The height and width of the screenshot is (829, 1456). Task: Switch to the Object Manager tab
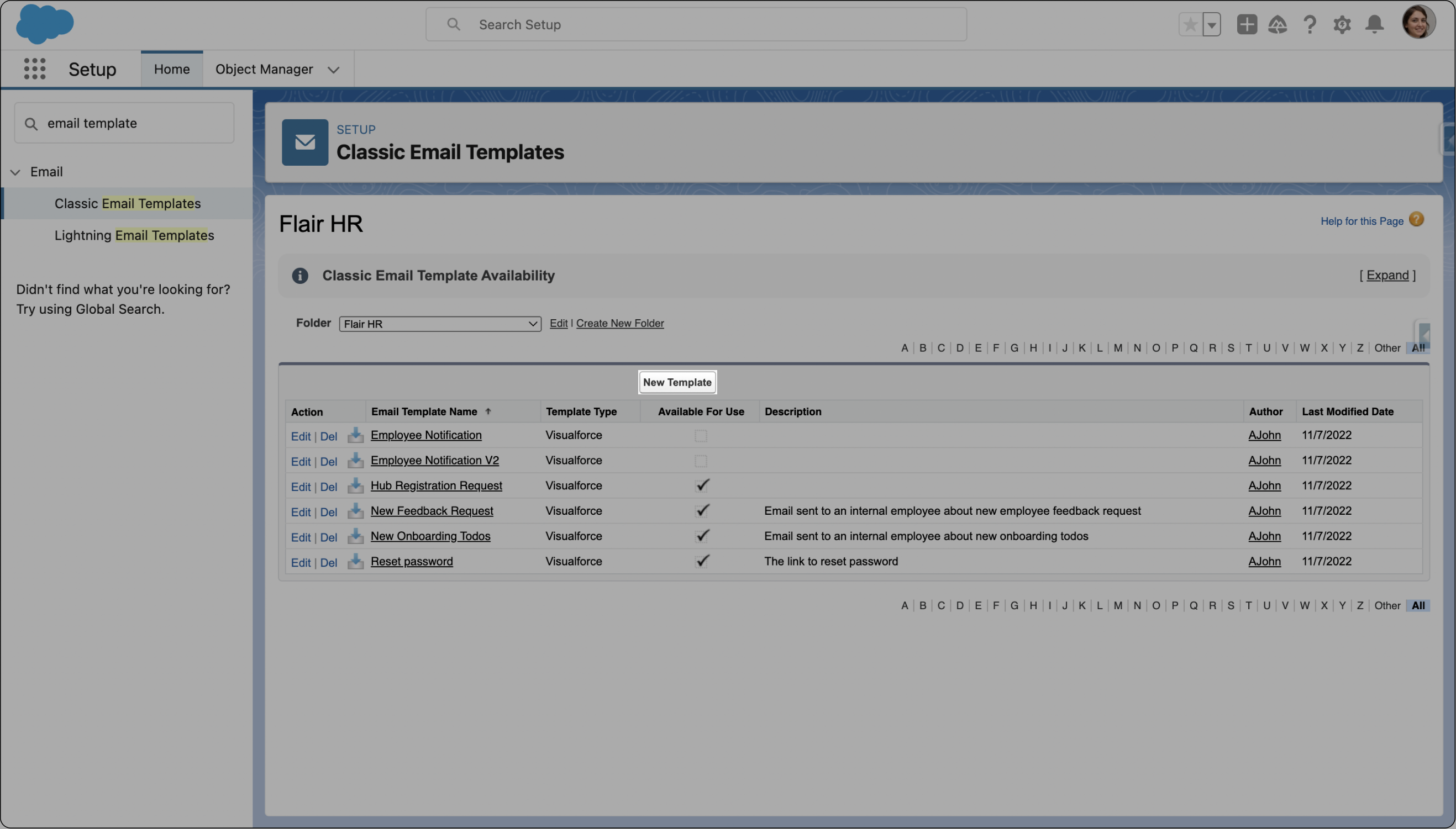coord(264,69)
